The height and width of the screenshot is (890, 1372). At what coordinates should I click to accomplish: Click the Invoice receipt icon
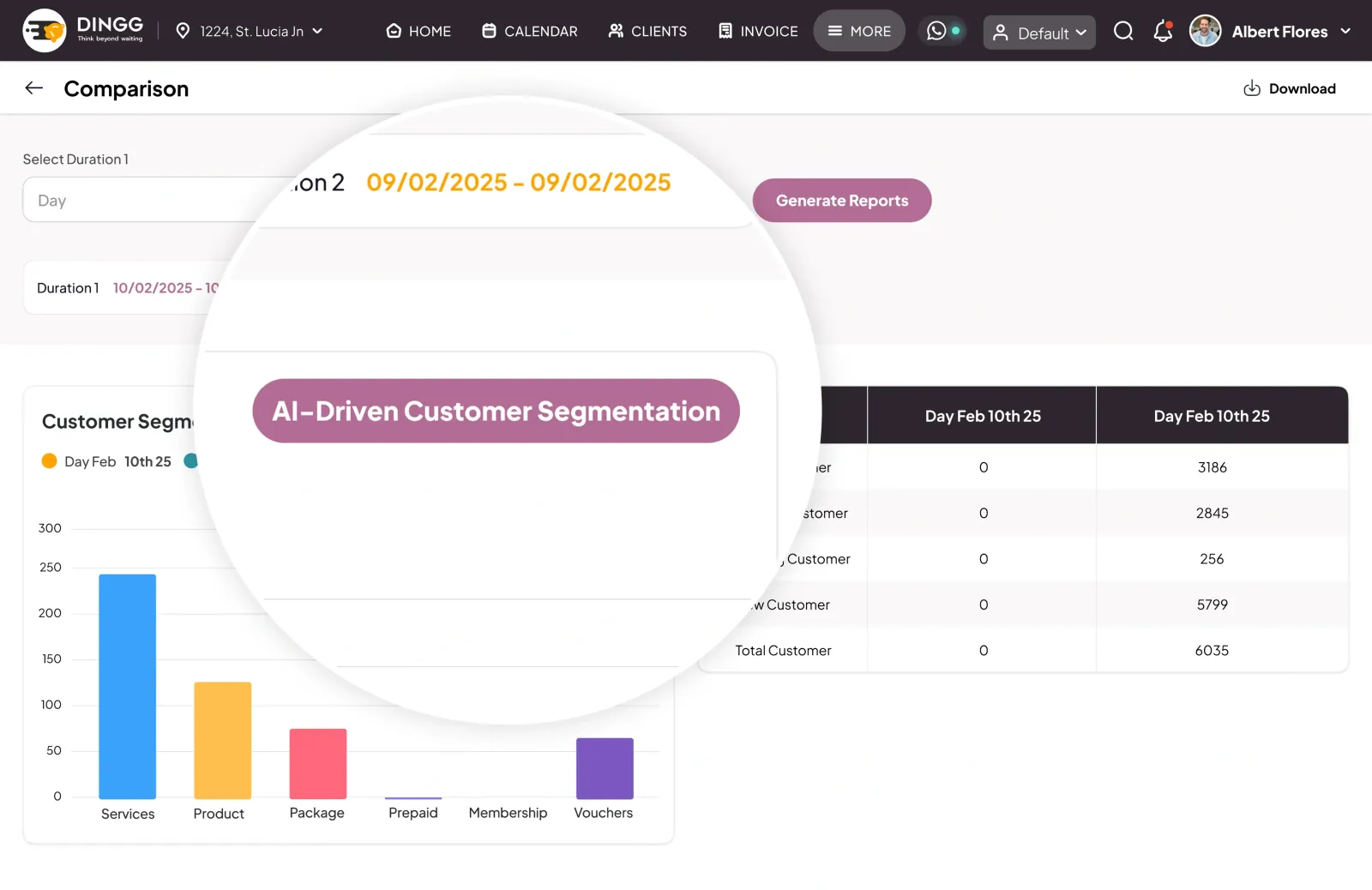[x=725, y=31]
